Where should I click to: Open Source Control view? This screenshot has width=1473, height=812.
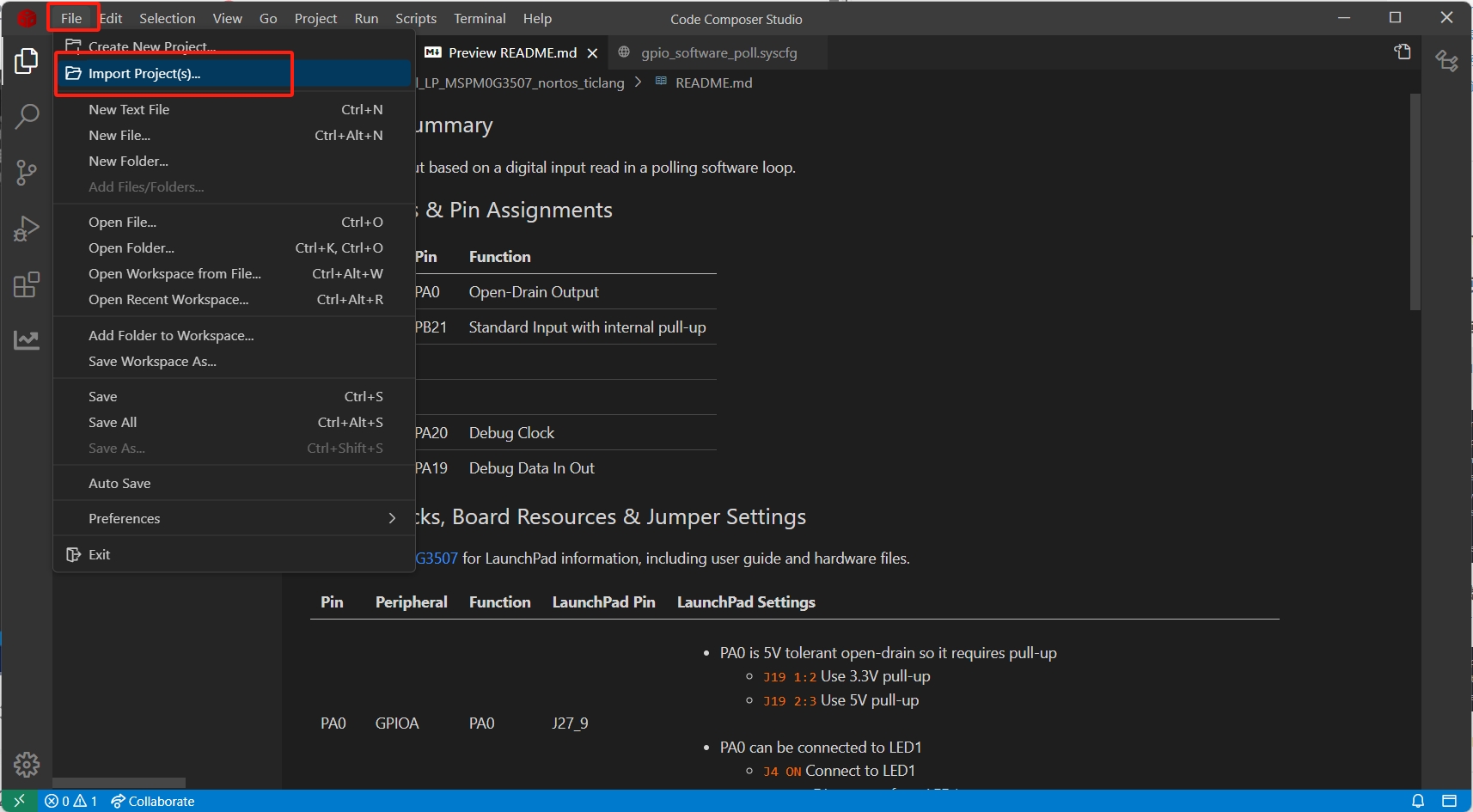coord(27,173)
